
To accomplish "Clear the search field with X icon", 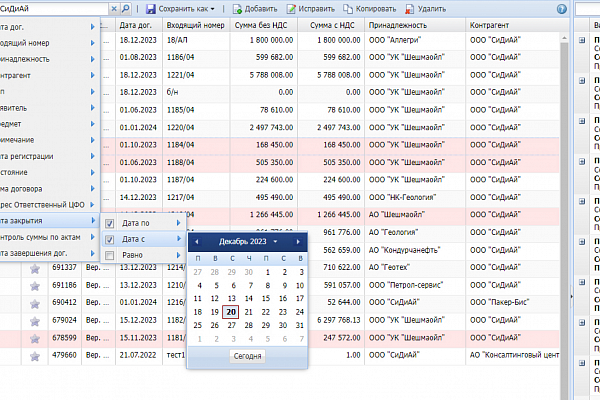I will tap(114, 9).
